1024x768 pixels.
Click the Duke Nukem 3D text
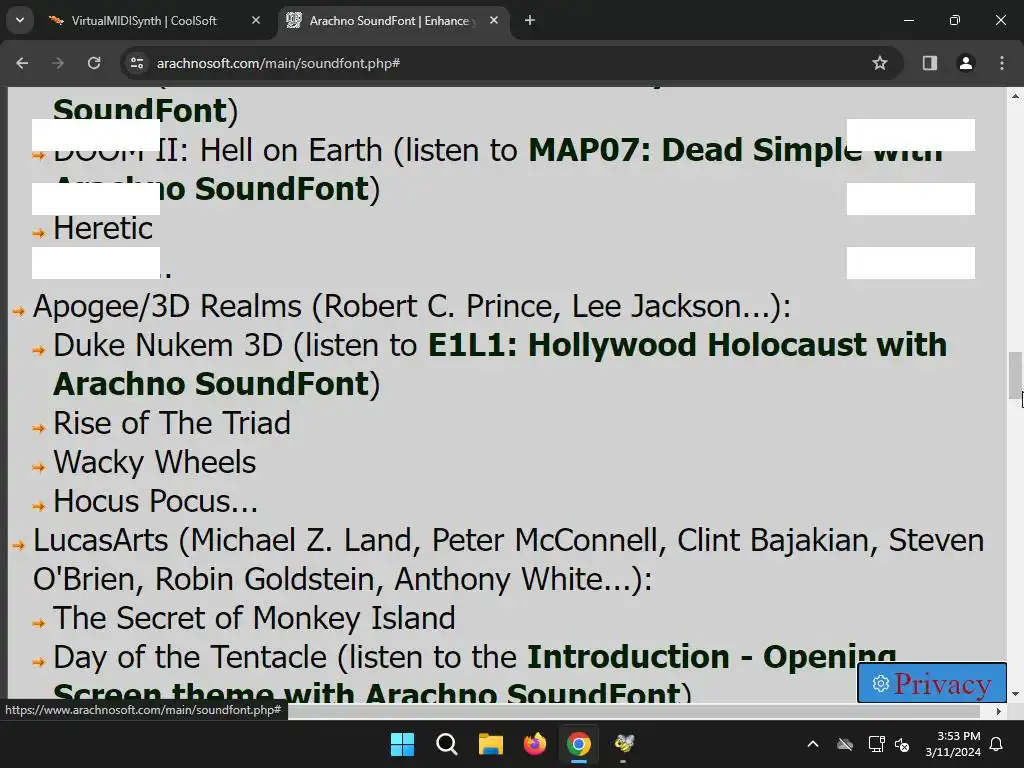coord(168,345)
